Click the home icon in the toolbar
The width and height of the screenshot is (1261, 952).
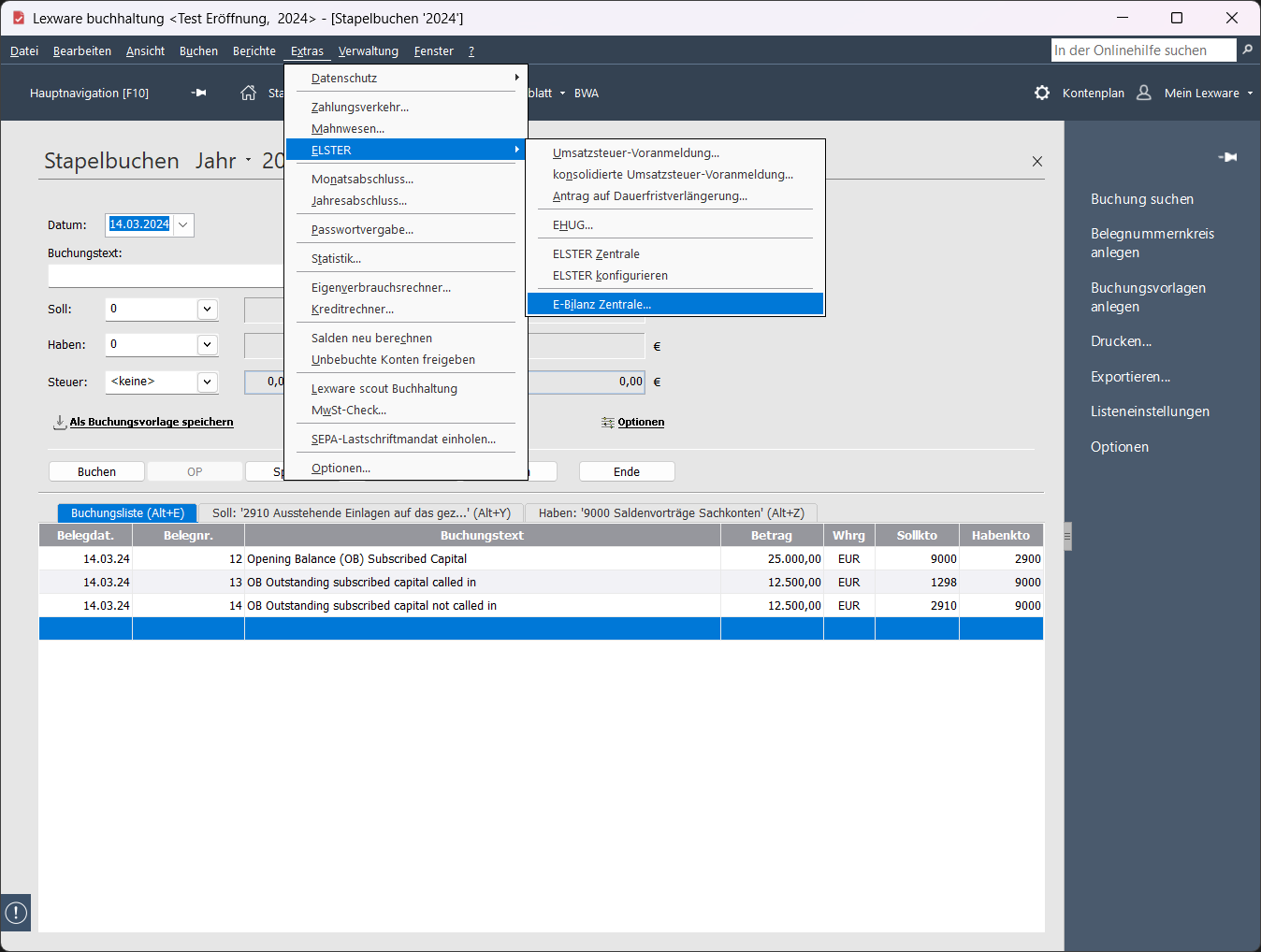pyautogui.click(x=248, y=93)
